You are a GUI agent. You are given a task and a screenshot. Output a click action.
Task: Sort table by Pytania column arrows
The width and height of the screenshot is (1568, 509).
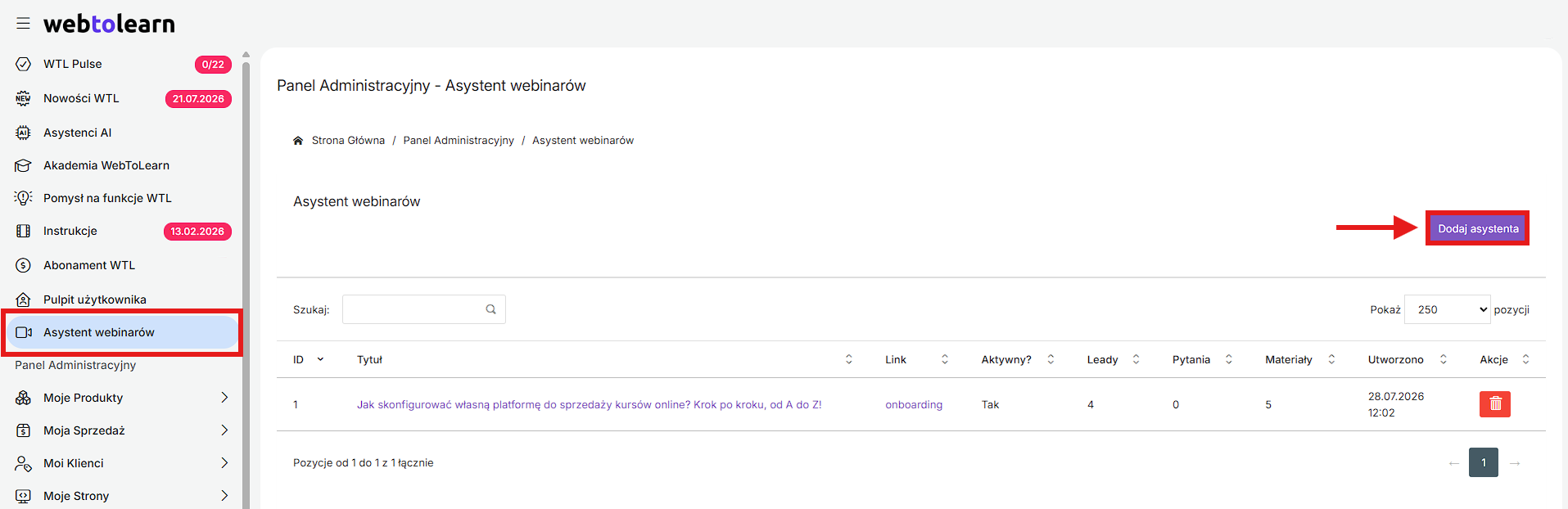coord(1228,359)
